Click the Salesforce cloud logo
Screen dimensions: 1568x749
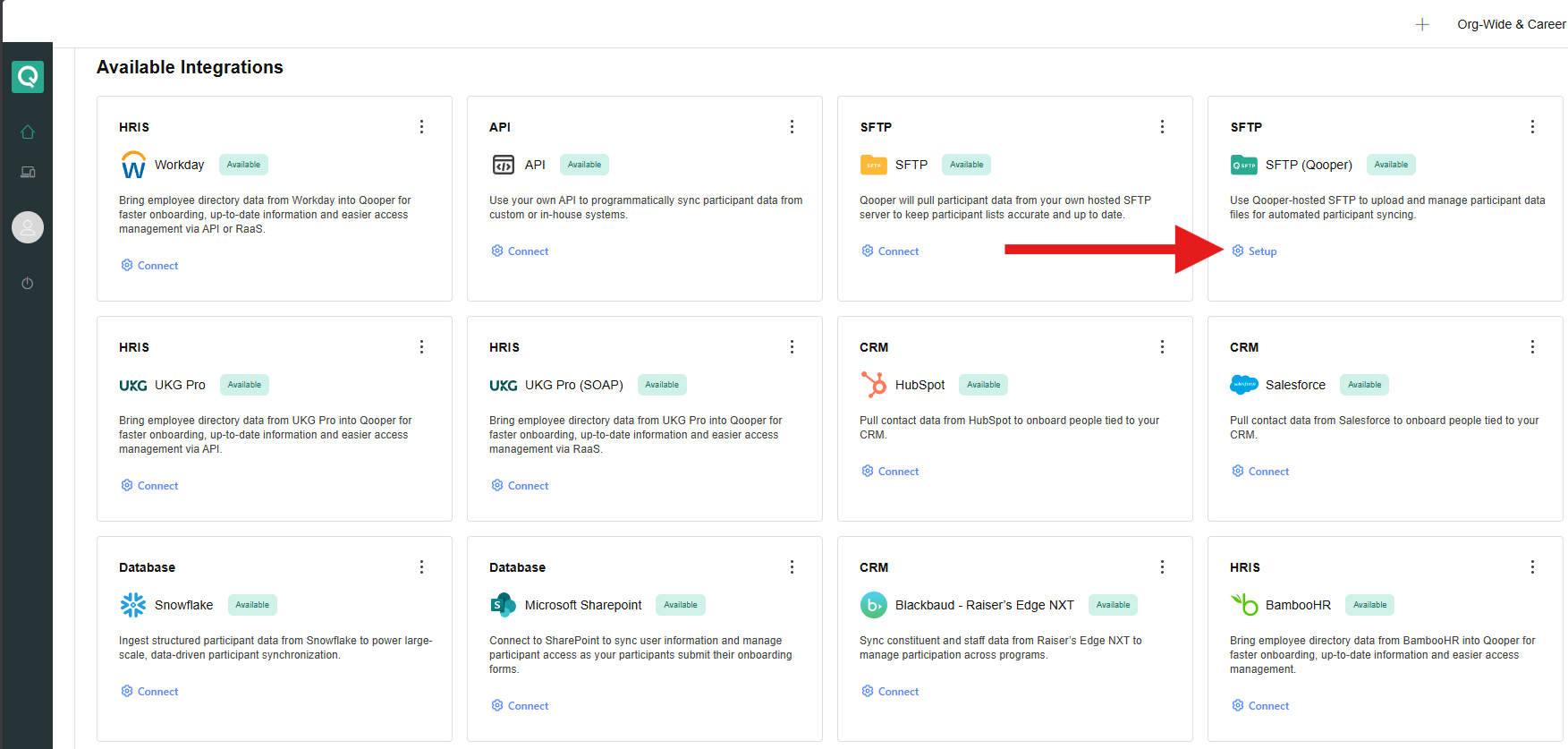pyautogui.click(x=1244, y=385)
